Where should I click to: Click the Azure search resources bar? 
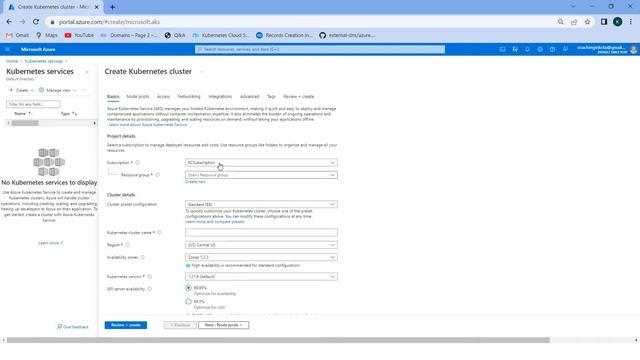(x=320, y=49)
